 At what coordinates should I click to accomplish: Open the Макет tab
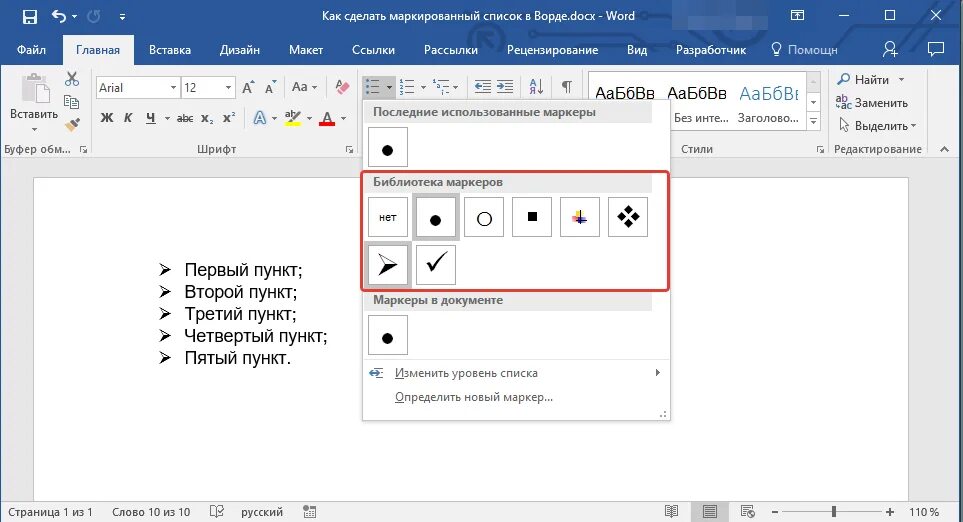tap(306, 50)
